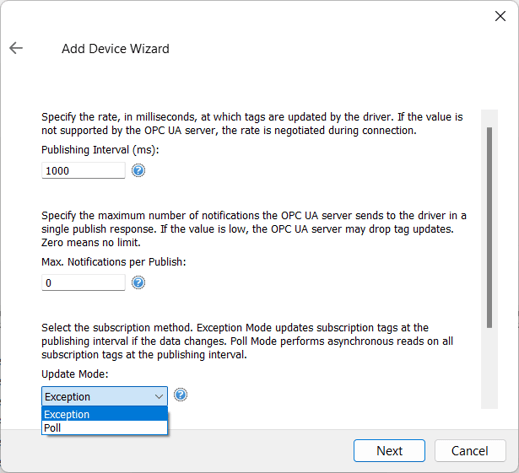519x473 pixels.
Task: Go back using the wizard's arrow
Action: point(16,48)
